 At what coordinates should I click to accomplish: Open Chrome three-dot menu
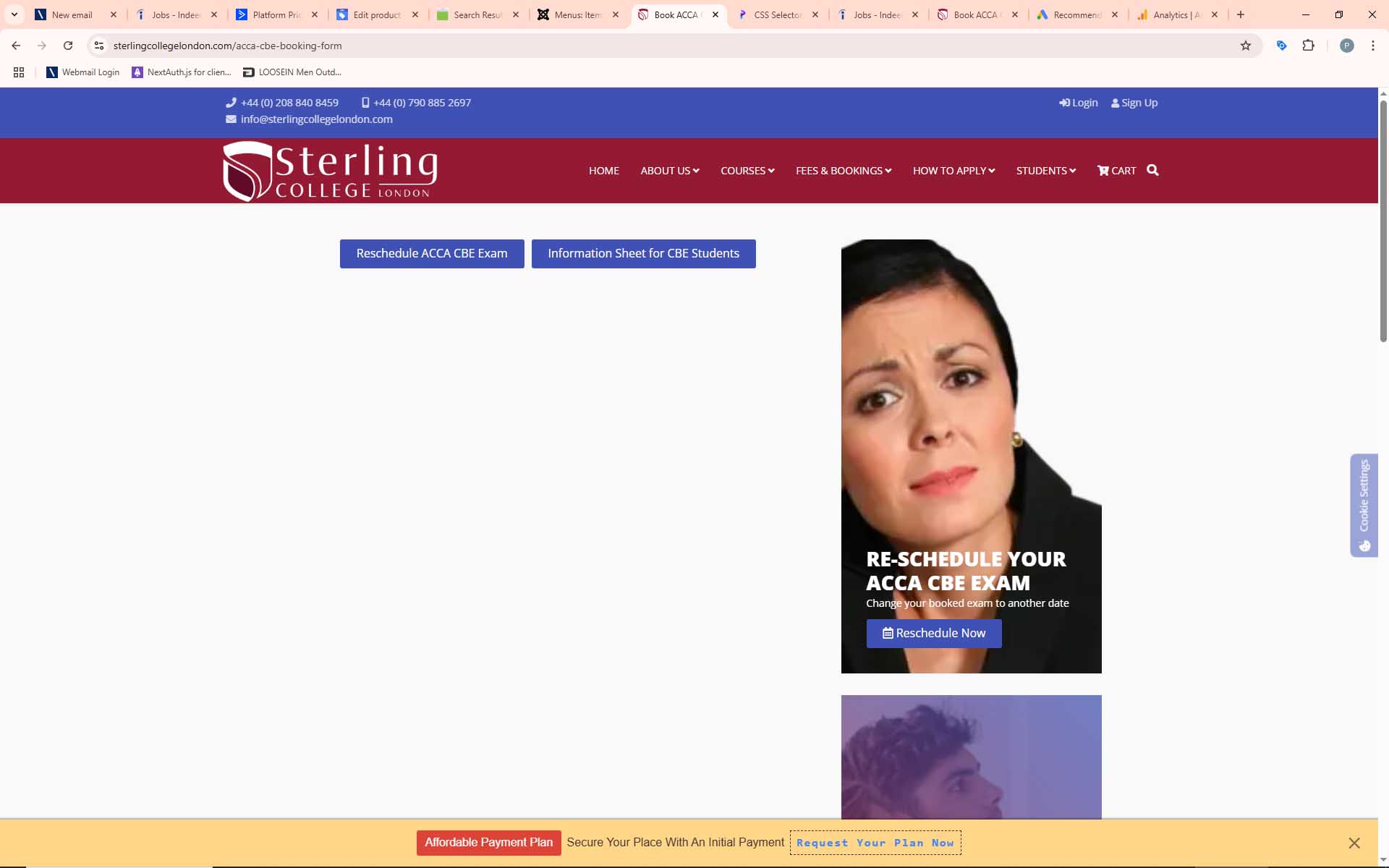point(1372,46)
